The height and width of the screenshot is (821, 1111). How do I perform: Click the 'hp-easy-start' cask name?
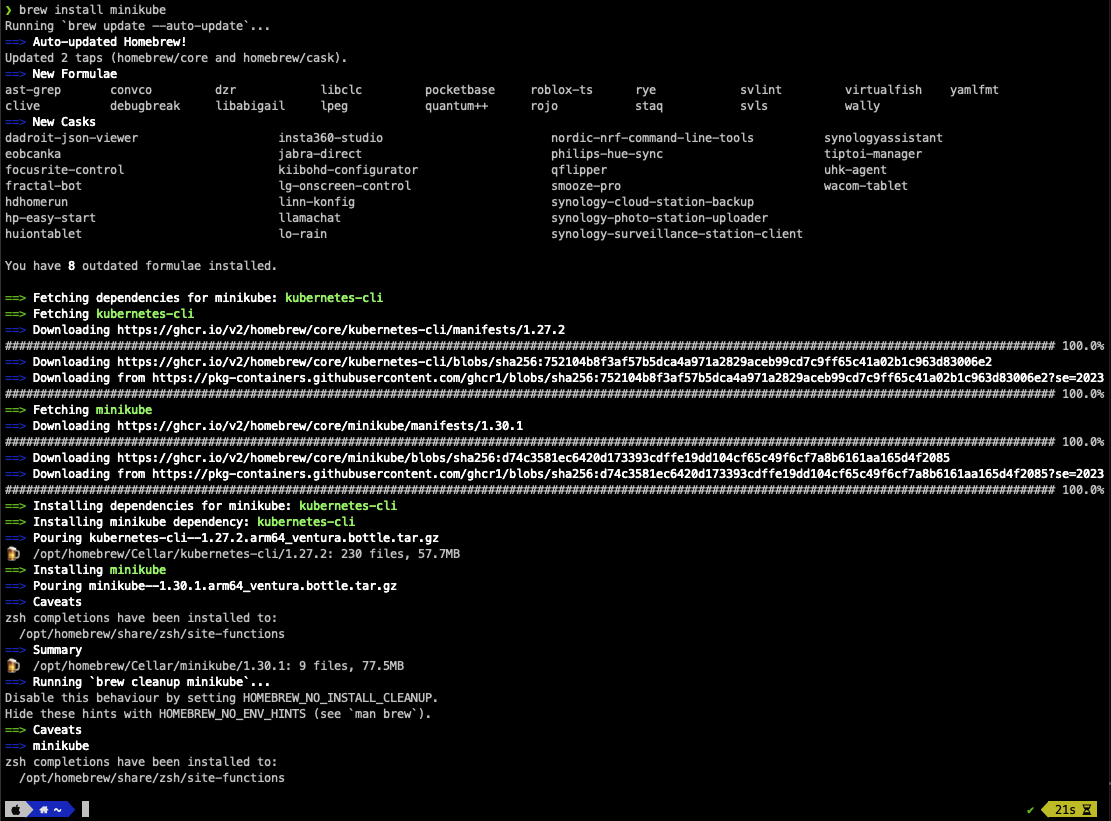[50, 218]
